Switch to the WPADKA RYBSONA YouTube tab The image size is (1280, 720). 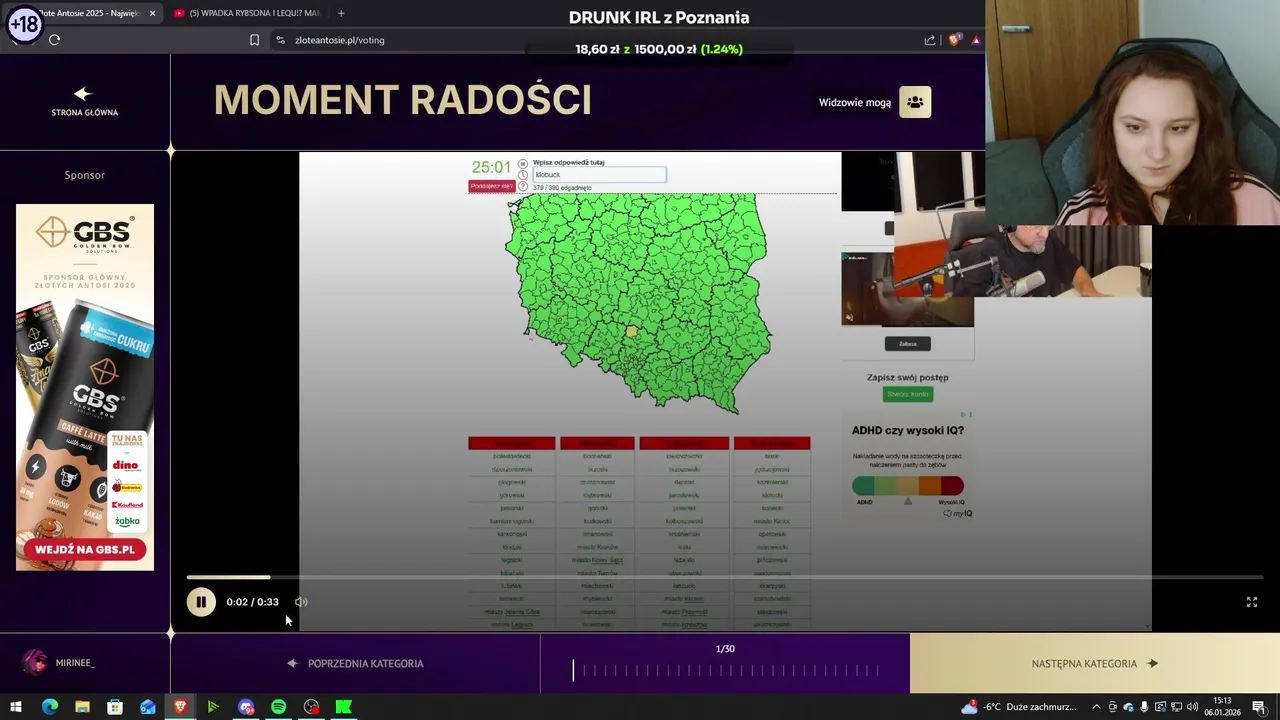pos(245,13)
